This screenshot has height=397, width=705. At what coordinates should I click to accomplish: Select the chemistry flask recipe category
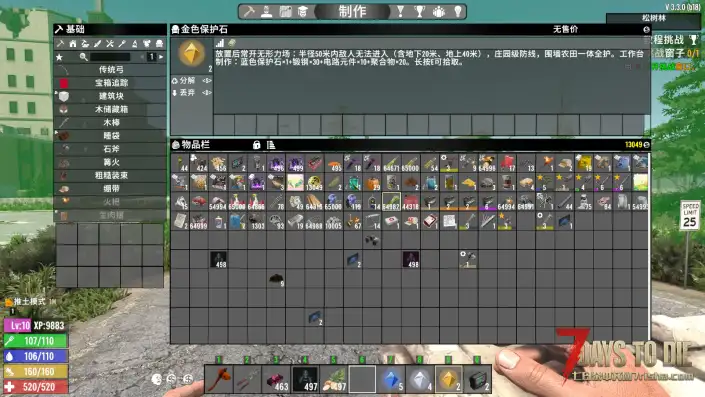pyautogui.click(x=134, y=44)
